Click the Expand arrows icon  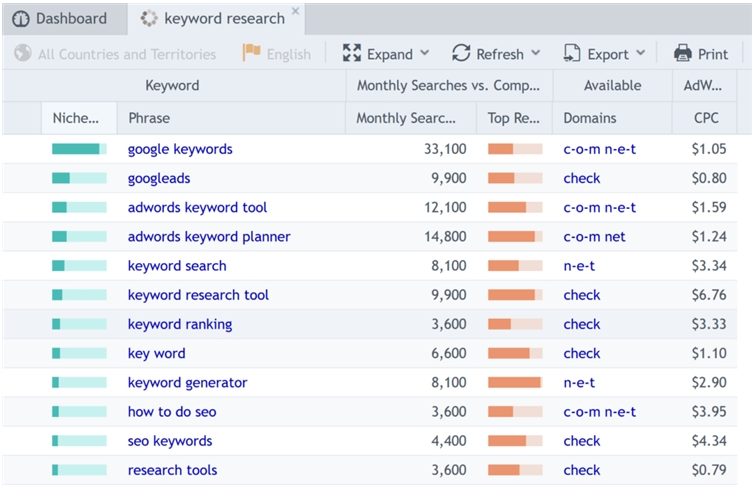pos(352,54)
